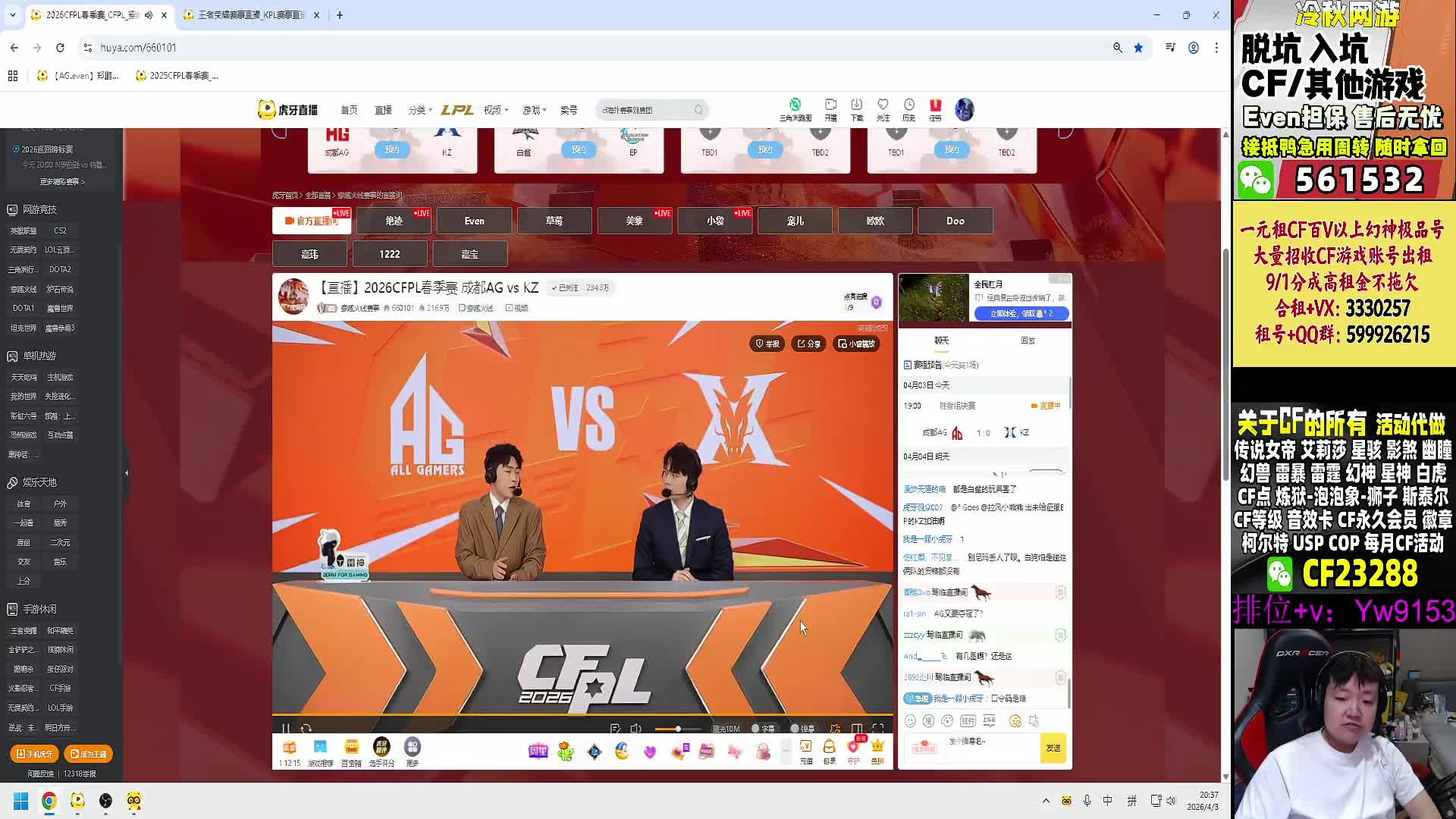Toggle the 字幕 subtitle switch

[763, 729]
